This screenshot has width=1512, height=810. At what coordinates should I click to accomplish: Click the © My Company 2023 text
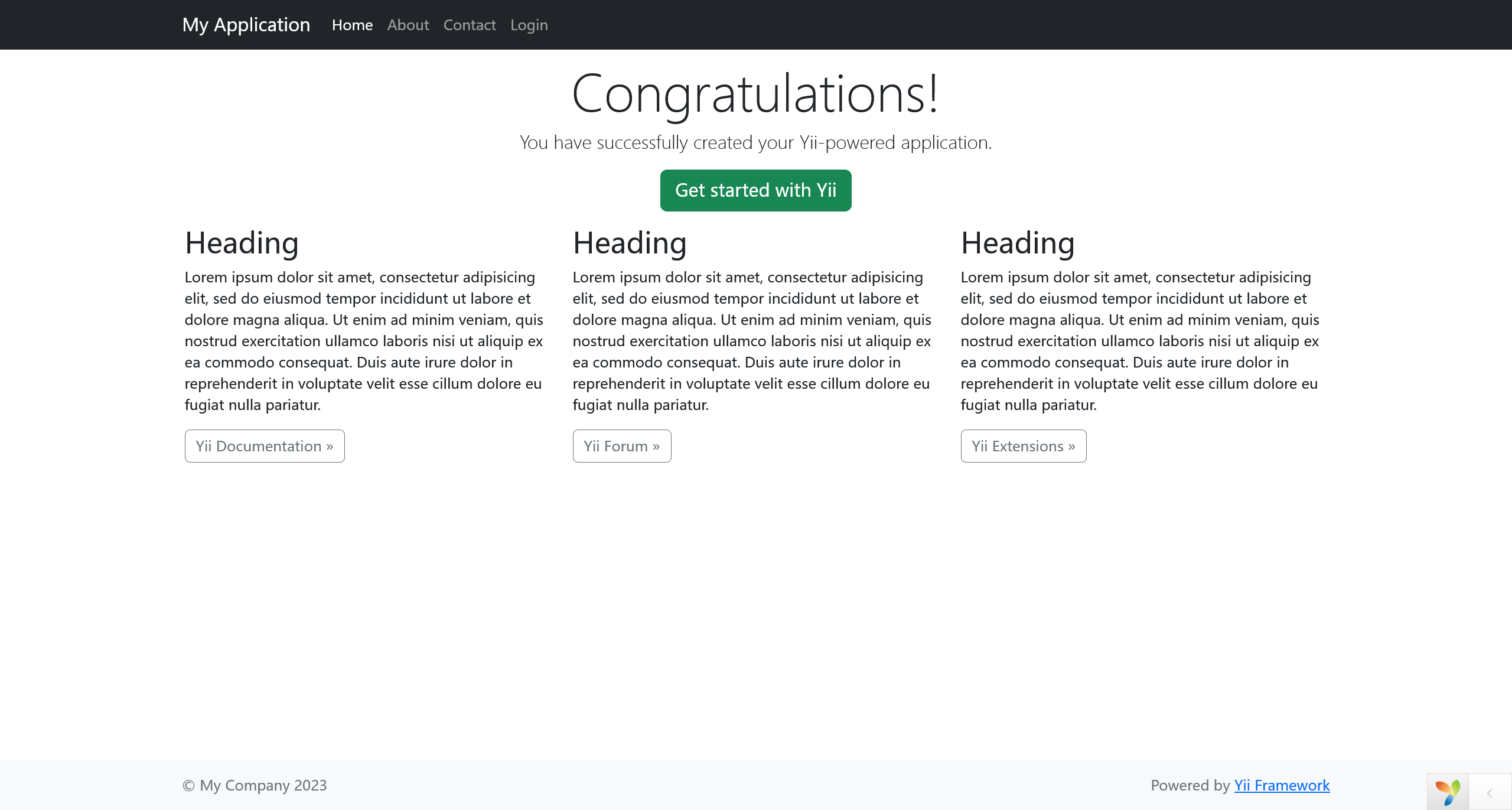click(x=255, y=785)
